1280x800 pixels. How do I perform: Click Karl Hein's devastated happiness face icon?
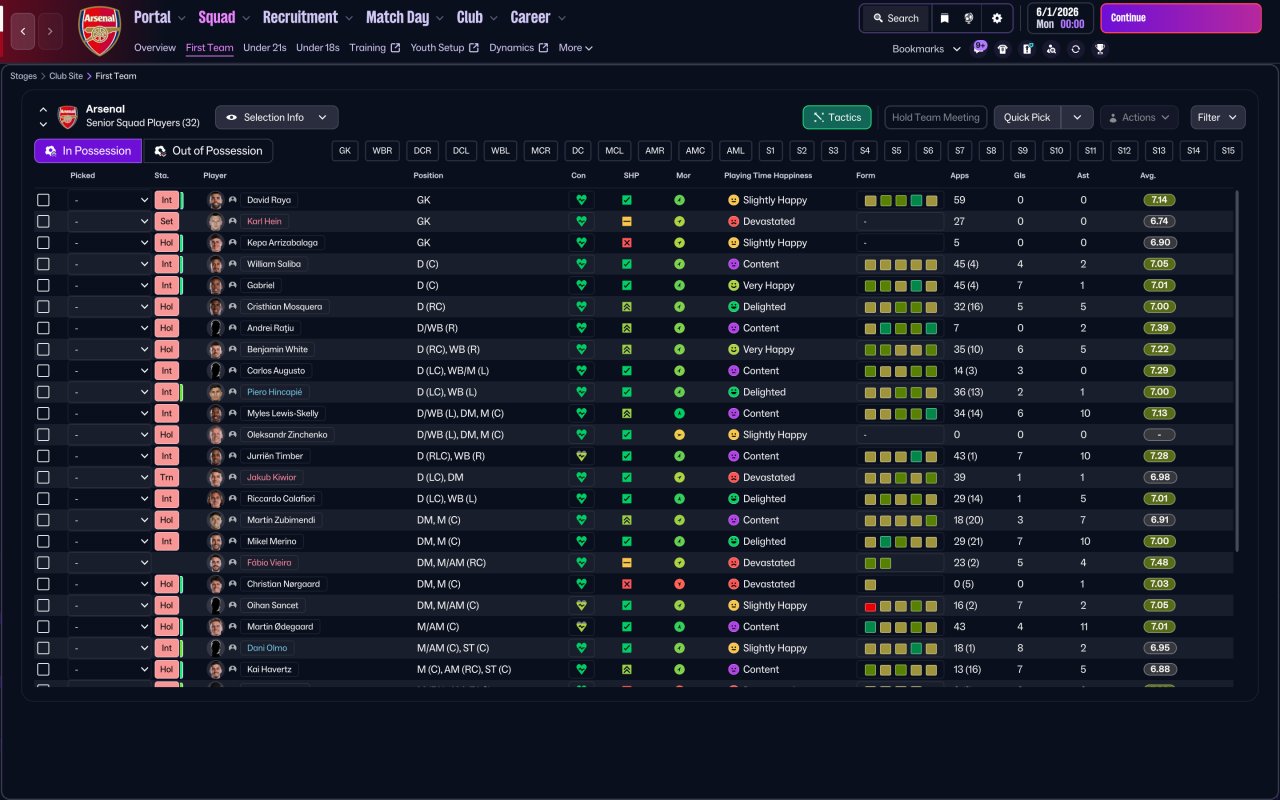pos(733,221)
